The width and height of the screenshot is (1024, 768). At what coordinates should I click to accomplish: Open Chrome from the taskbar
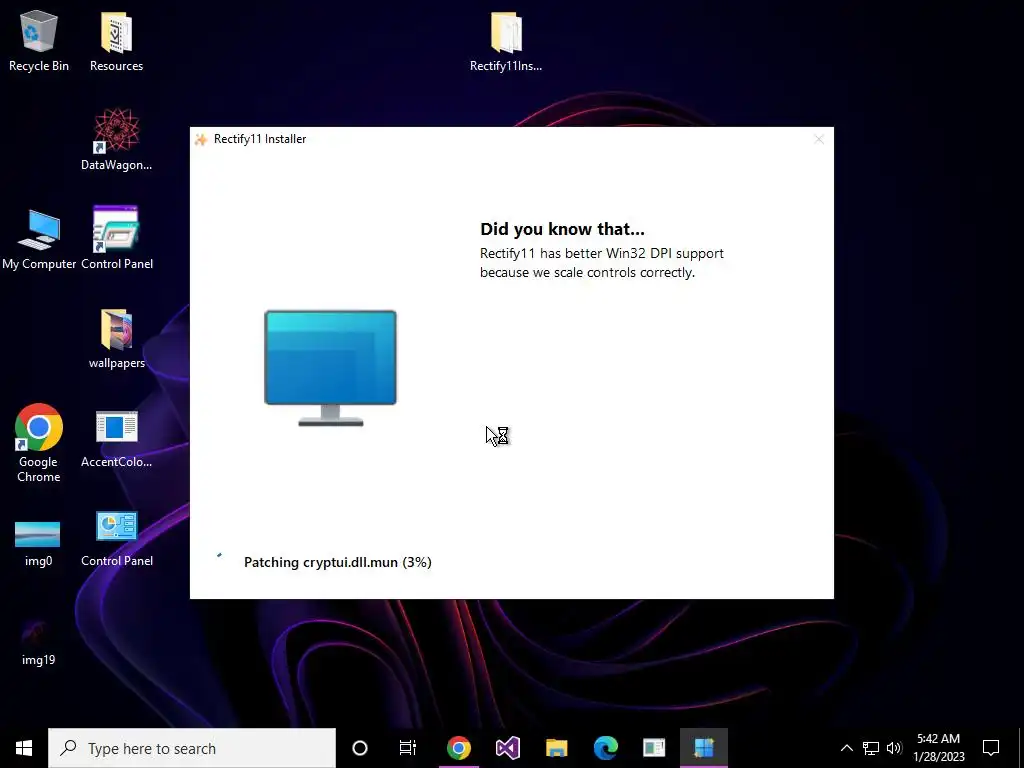458,748
